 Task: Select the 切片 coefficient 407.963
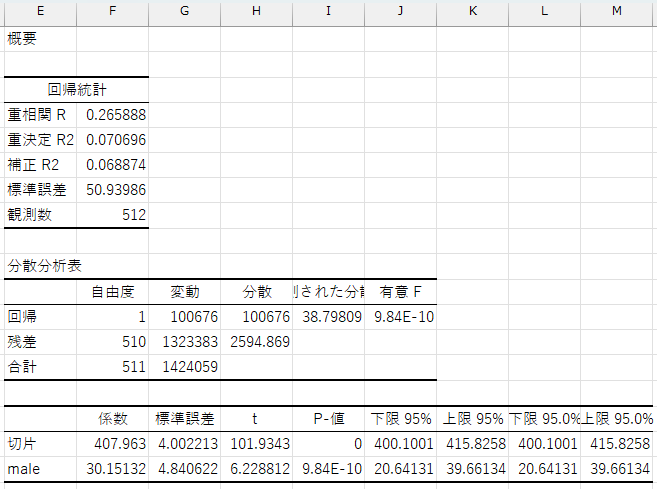[x=112, y=443]
